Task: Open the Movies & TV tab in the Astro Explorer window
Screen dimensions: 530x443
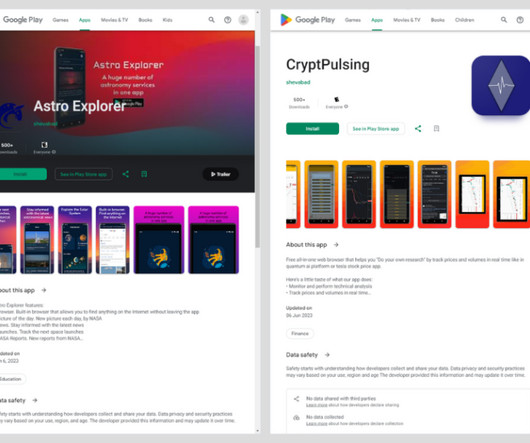Action: point(115,20)
